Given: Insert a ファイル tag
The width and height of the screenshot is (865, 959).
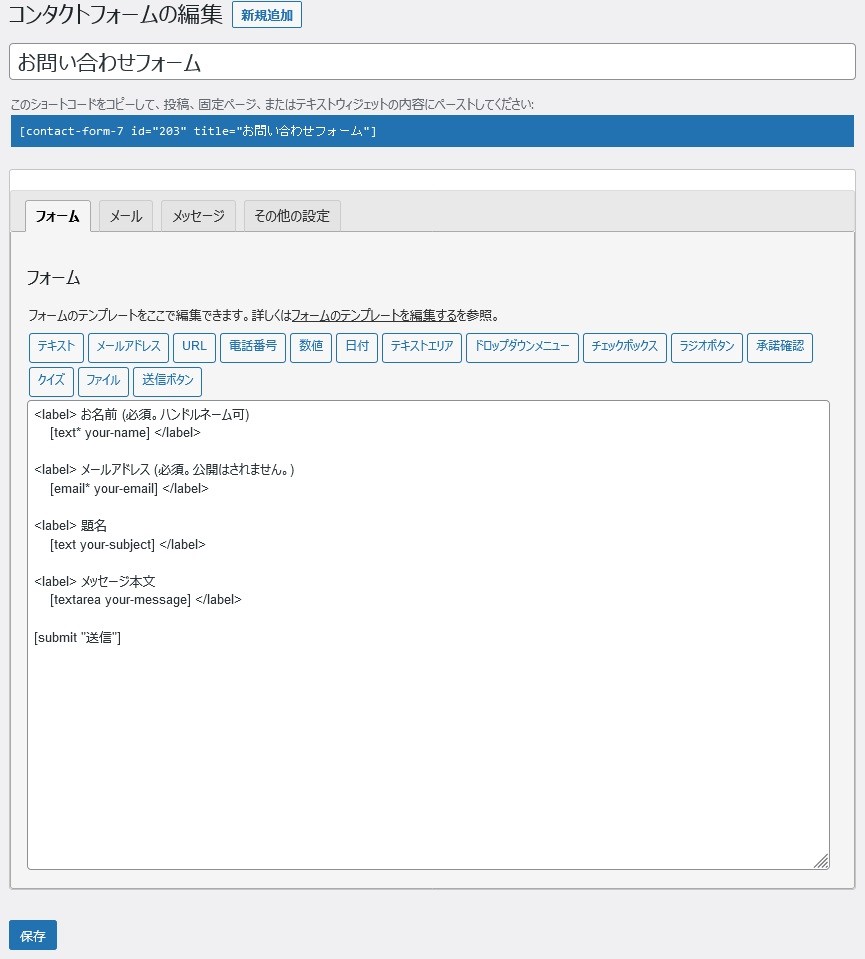Looking at the screenshot, I should pyautogui.click(x=103, y=382).
